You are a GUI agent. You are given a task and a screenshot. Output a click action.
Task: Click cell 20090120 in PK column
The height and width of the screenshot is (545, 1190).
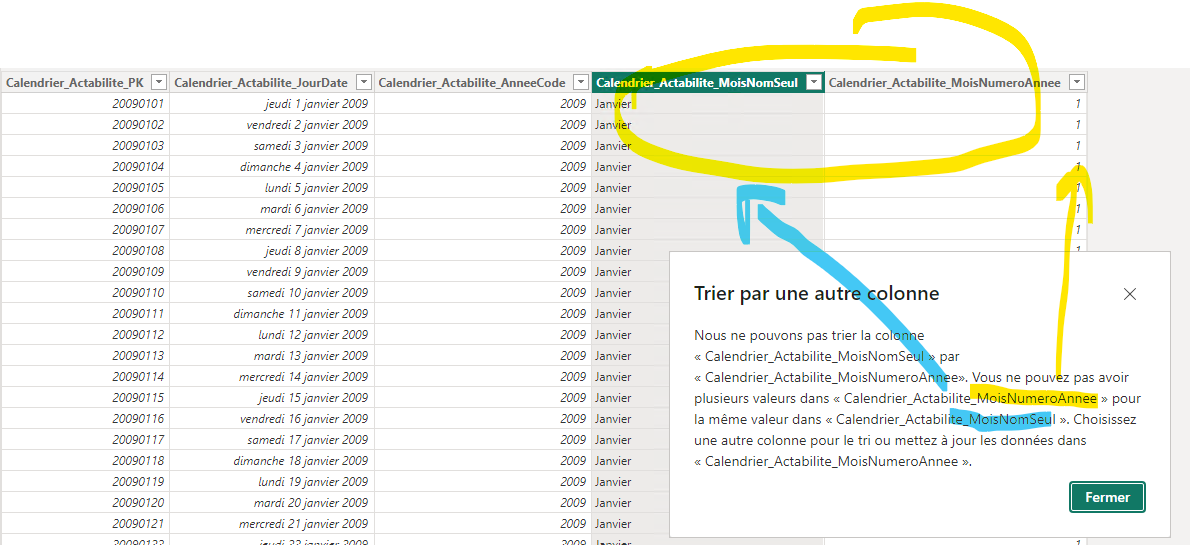coord(86,502)
